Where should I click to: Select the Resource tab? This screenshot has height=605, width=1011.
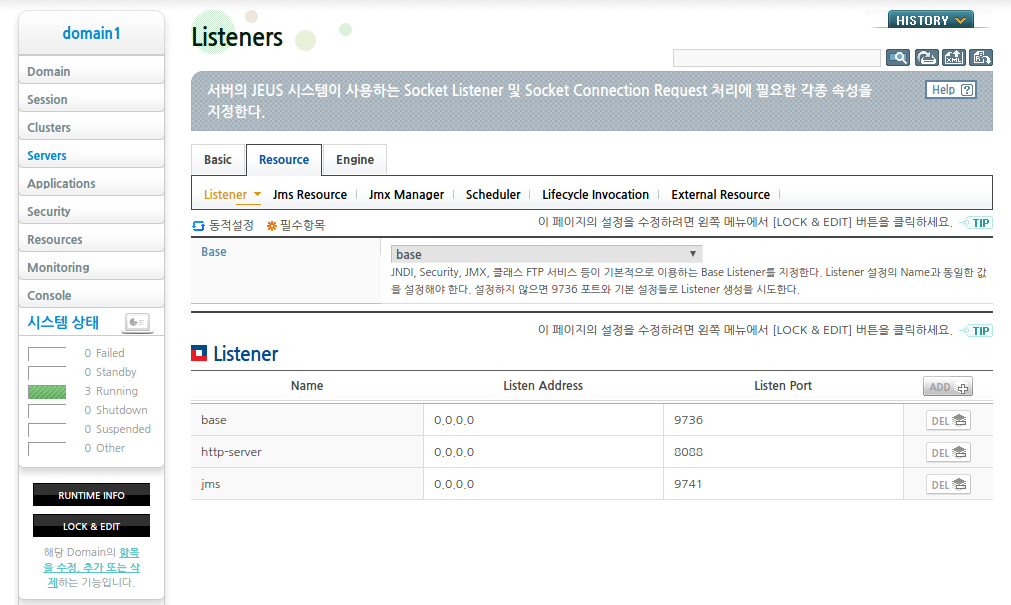coord(284,159)
